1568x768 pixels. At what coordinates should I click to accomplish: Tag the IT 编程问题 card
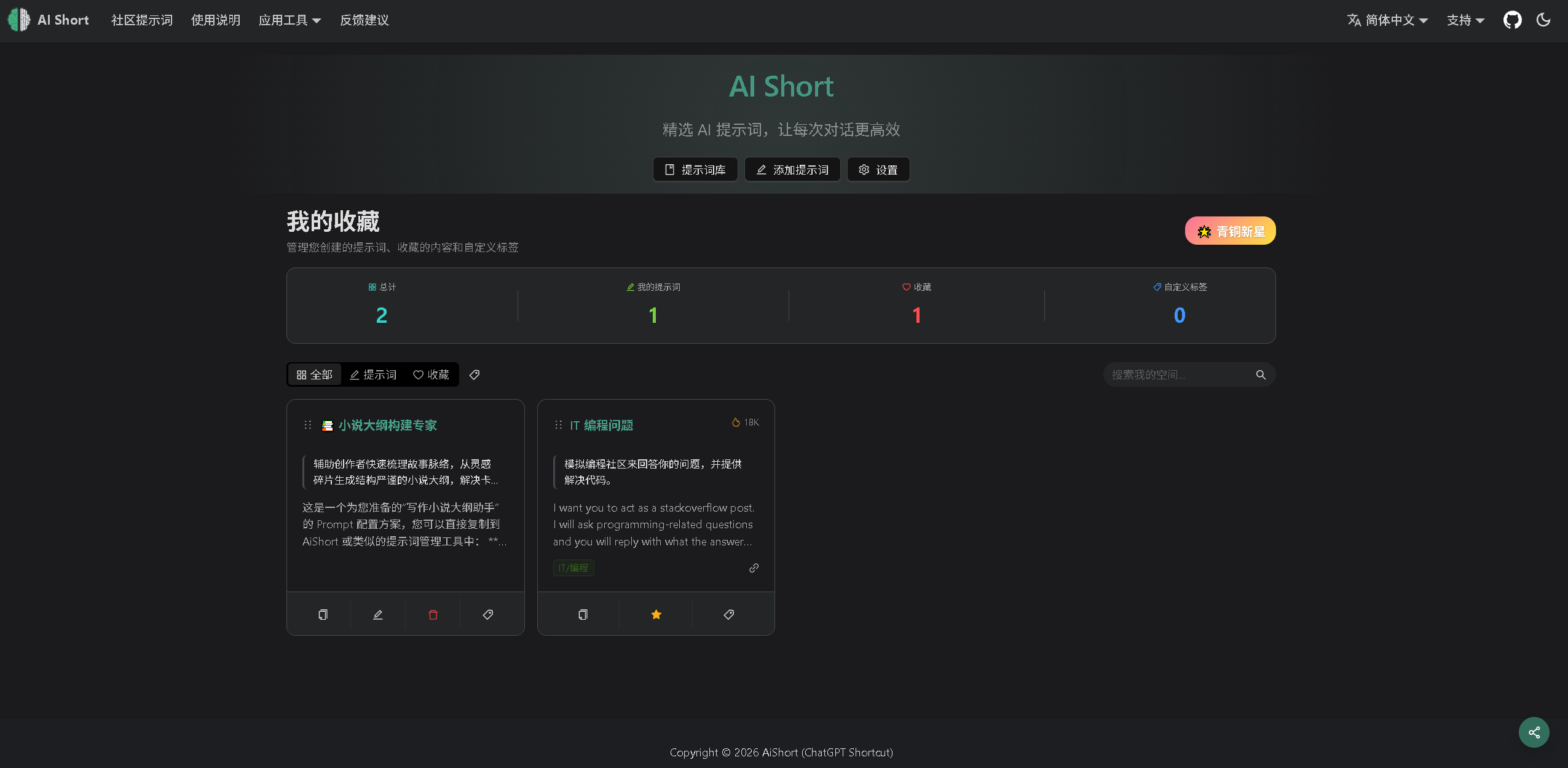coord(729,614)
